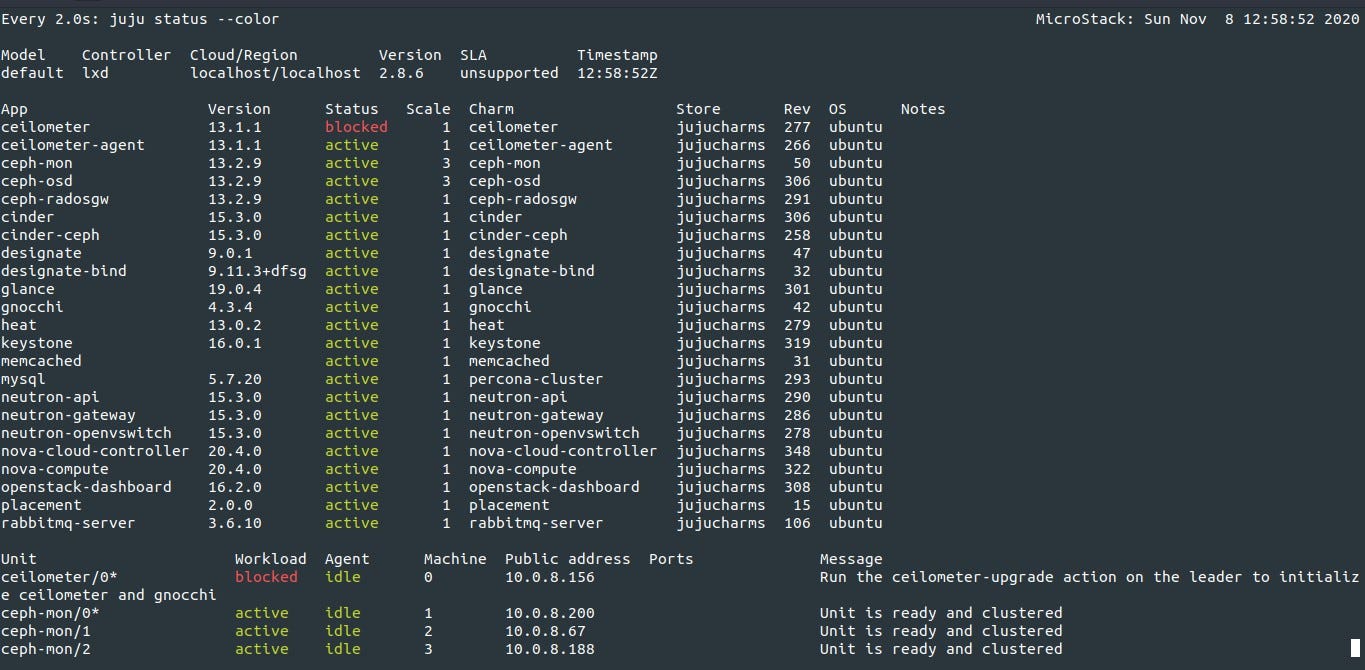Select 'memcached' app name

pyautogui.click(x=41, y=361)
